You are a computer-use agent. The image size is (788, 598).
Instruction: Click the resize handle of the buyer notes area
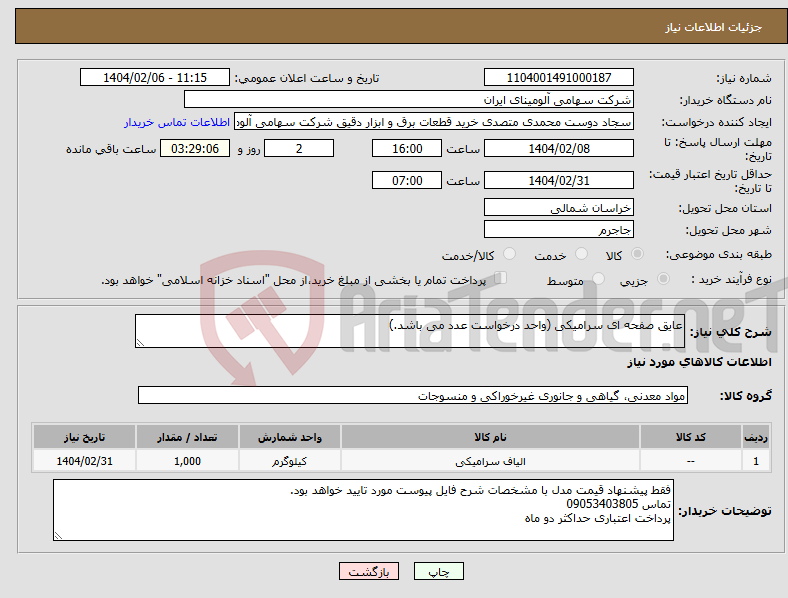click(58, 536)
